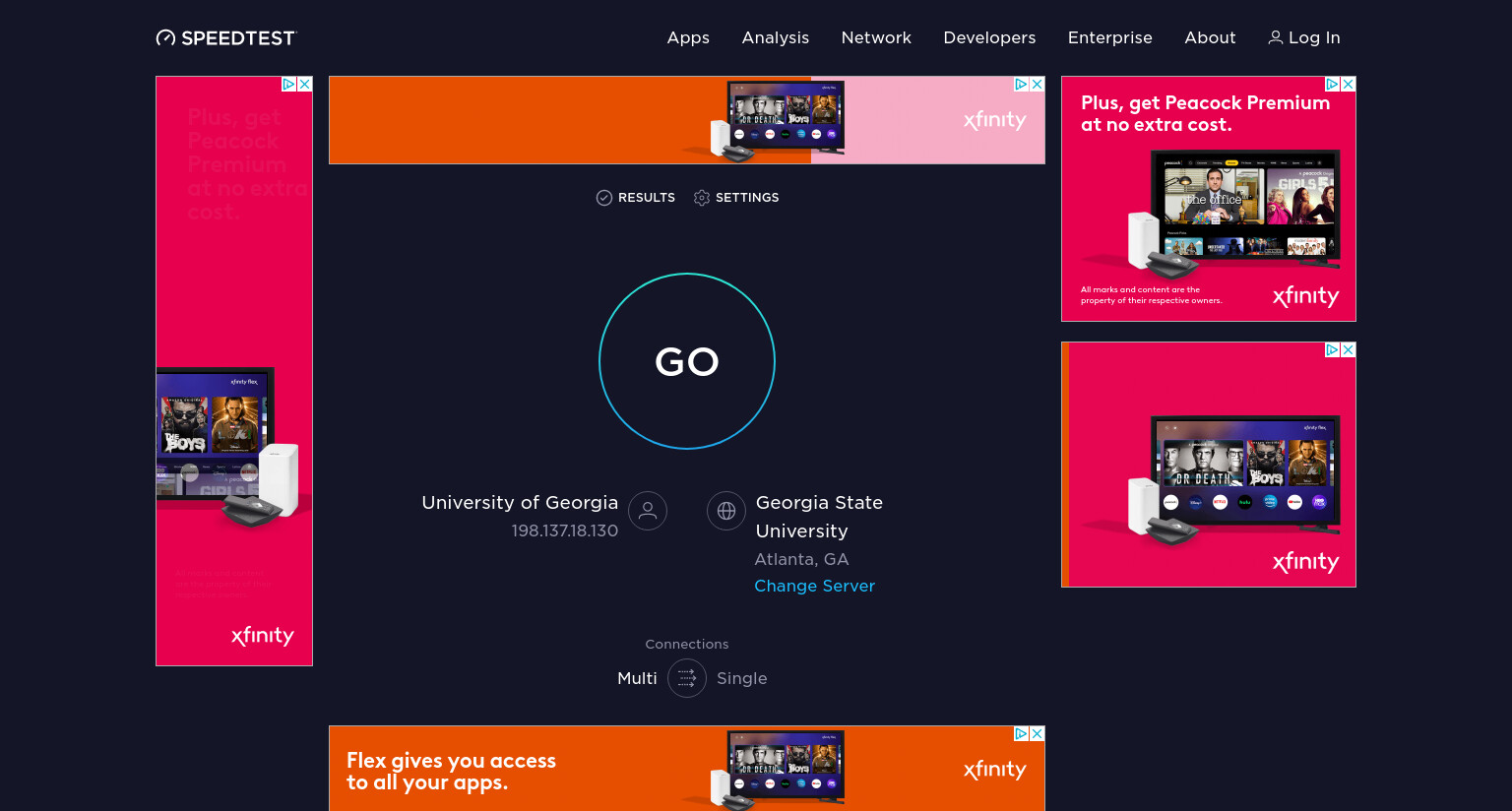Click the Change Server link
The image size is (1512, 811).
[x=814, y=586]
